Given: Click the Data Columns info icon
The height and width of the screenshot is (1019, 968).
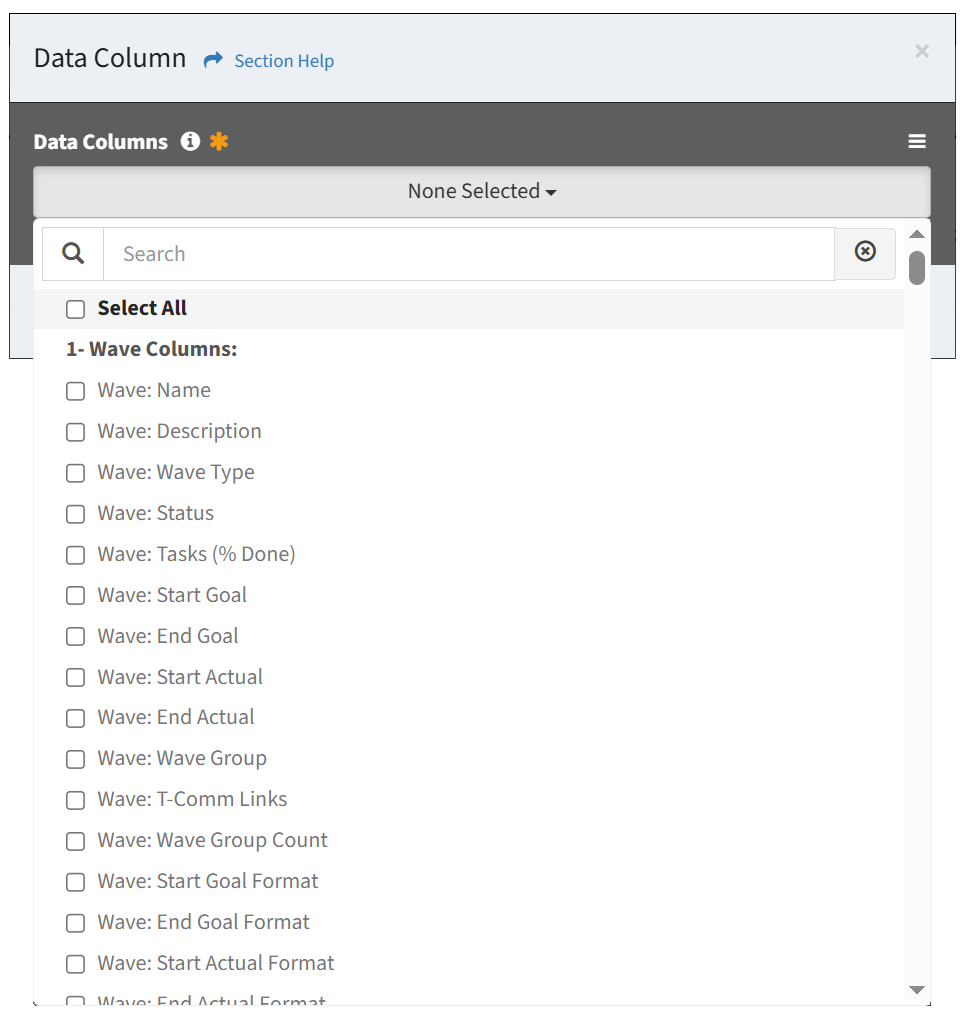Looking at the screenshot, I should (190, 141).
